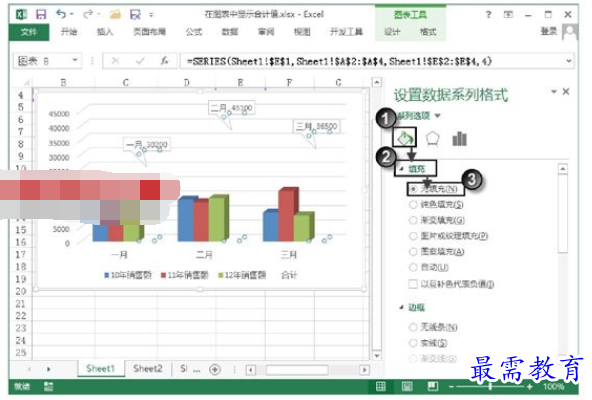Click the user account avatar icon
592x400 pixels.
[570, 32]
